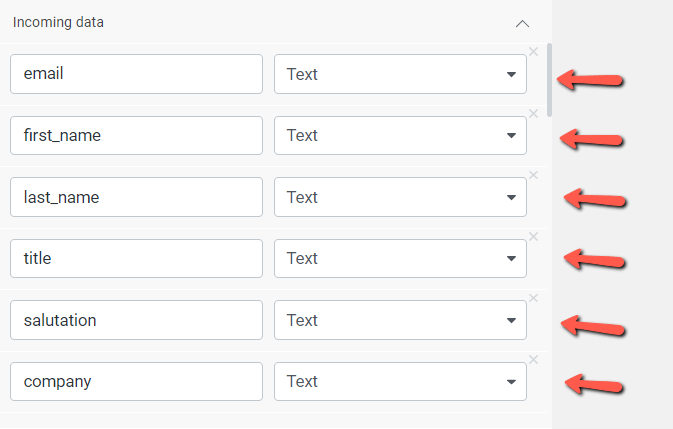Delete the first_name field using X icon

coord(534,114)
